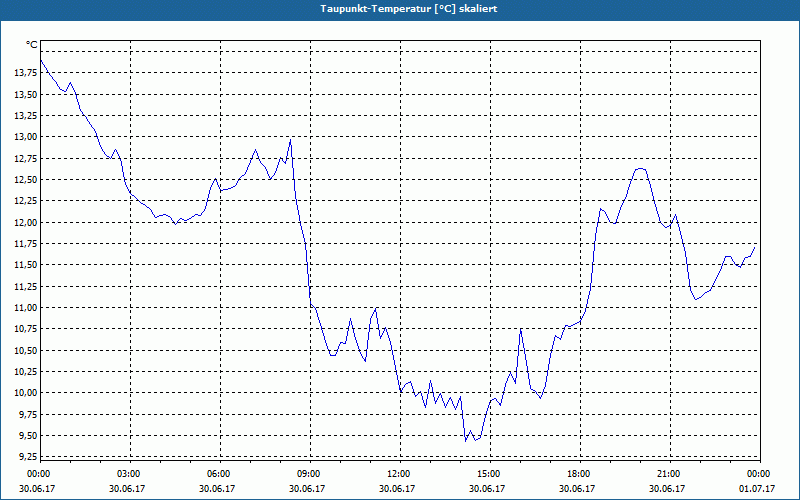
Task: Pick the 10,00 y-axis label
Action: click(26, 393)
